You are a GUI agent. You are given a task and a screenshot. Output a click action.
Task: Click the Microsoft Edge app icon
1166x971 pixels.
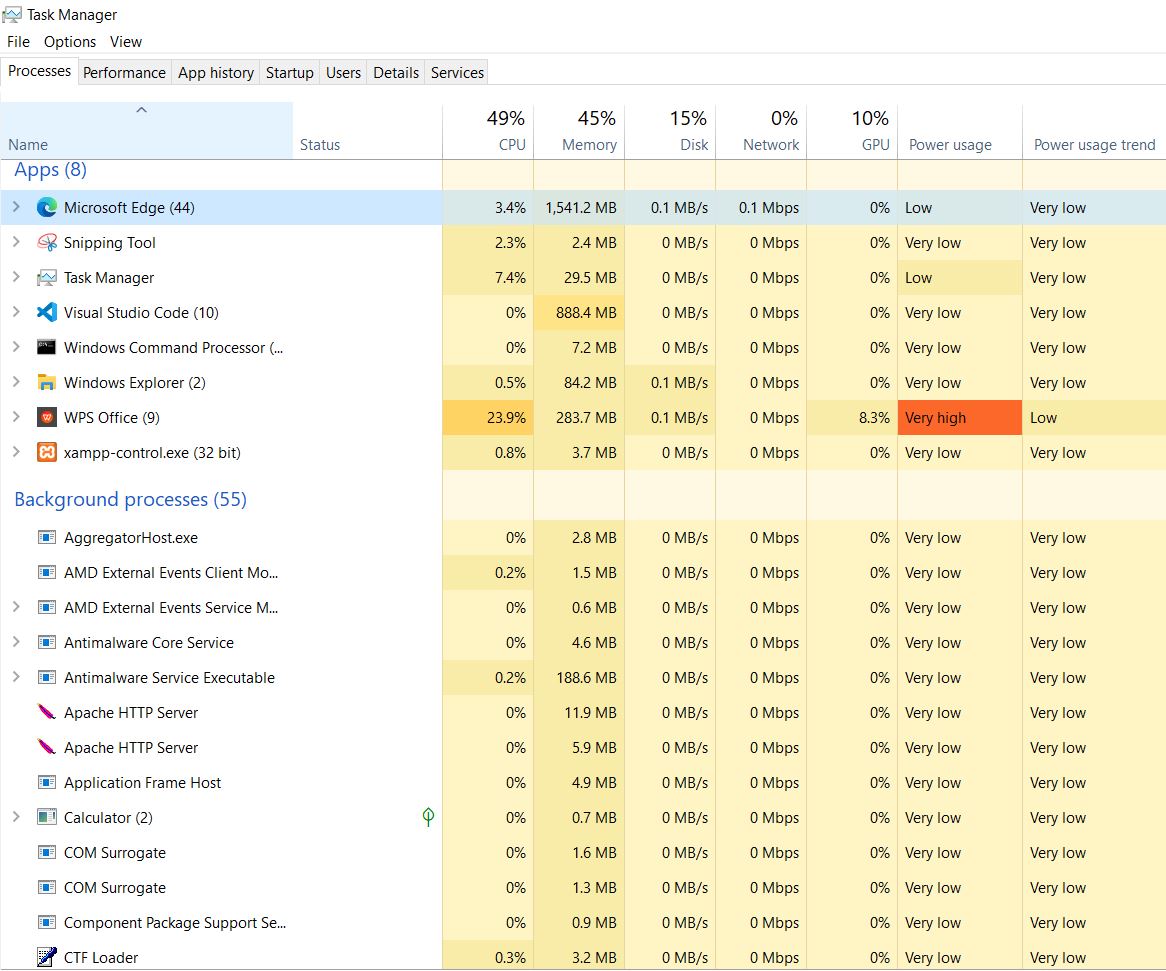[46, 208]
